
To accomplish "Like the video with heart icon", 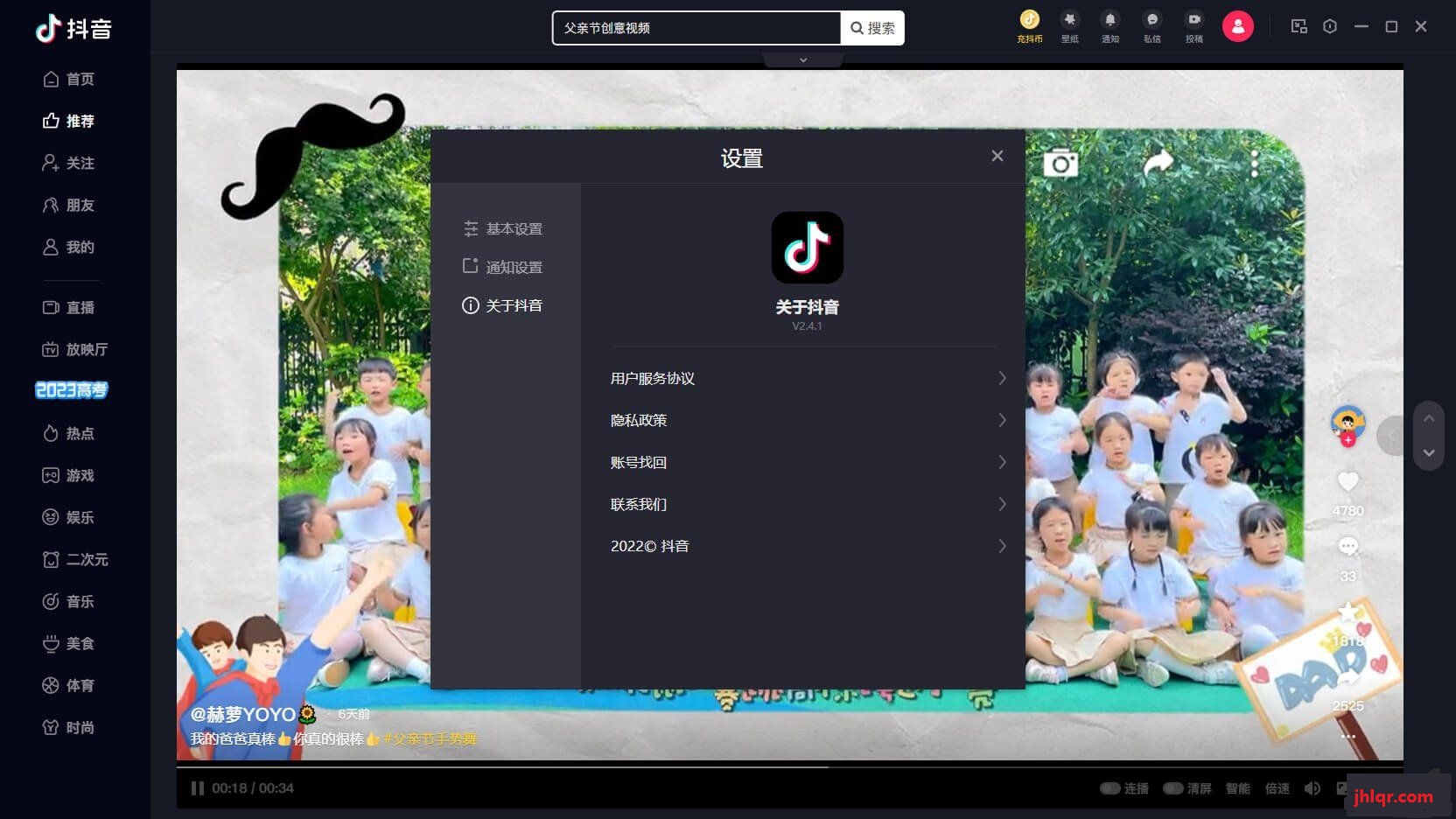I will 1347,481.
